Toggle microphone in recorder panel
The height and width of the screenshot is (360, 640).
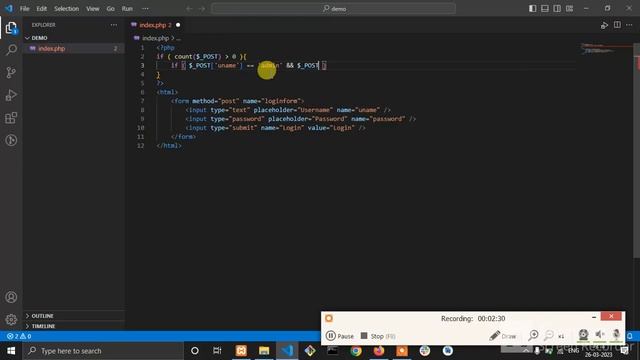coord(616,335)
